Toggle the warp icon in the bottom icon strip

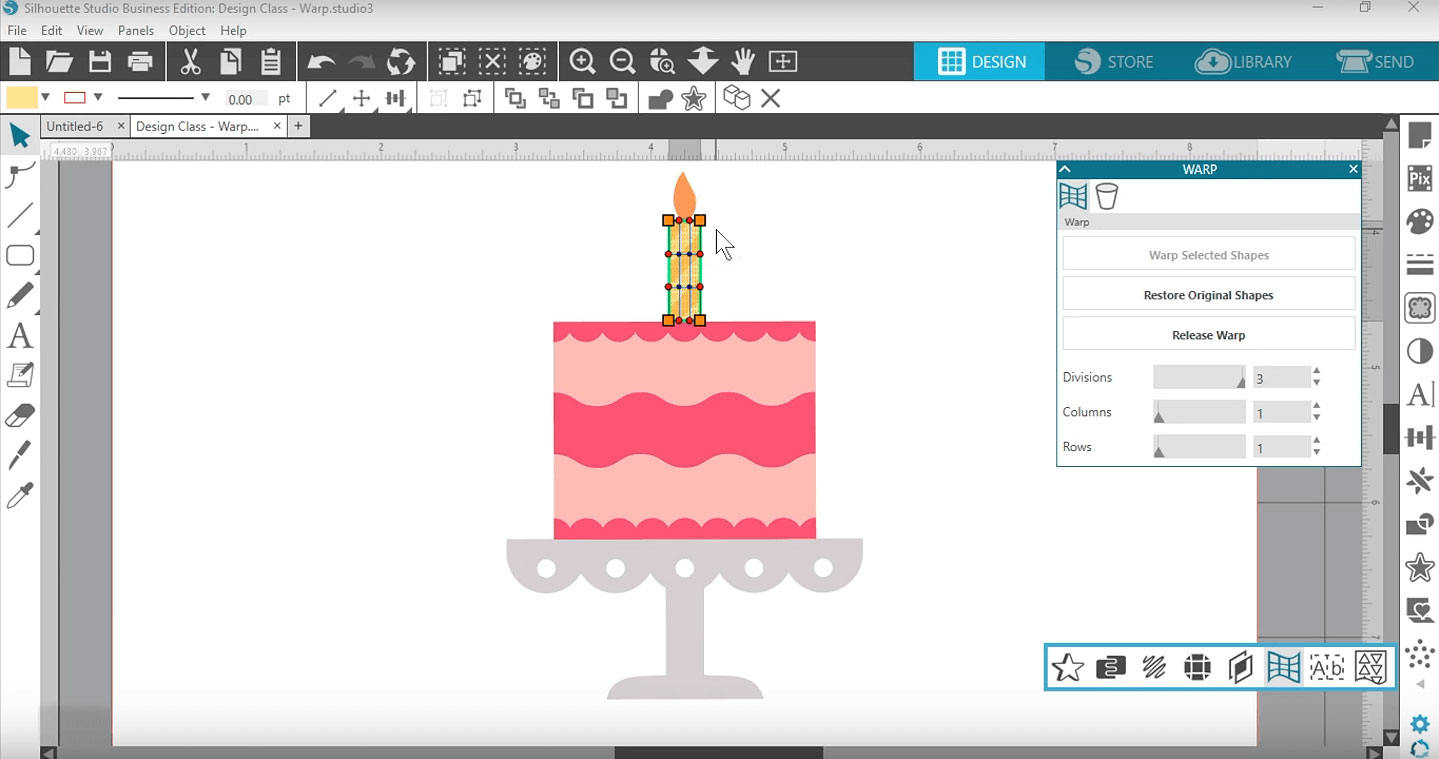1283,667
